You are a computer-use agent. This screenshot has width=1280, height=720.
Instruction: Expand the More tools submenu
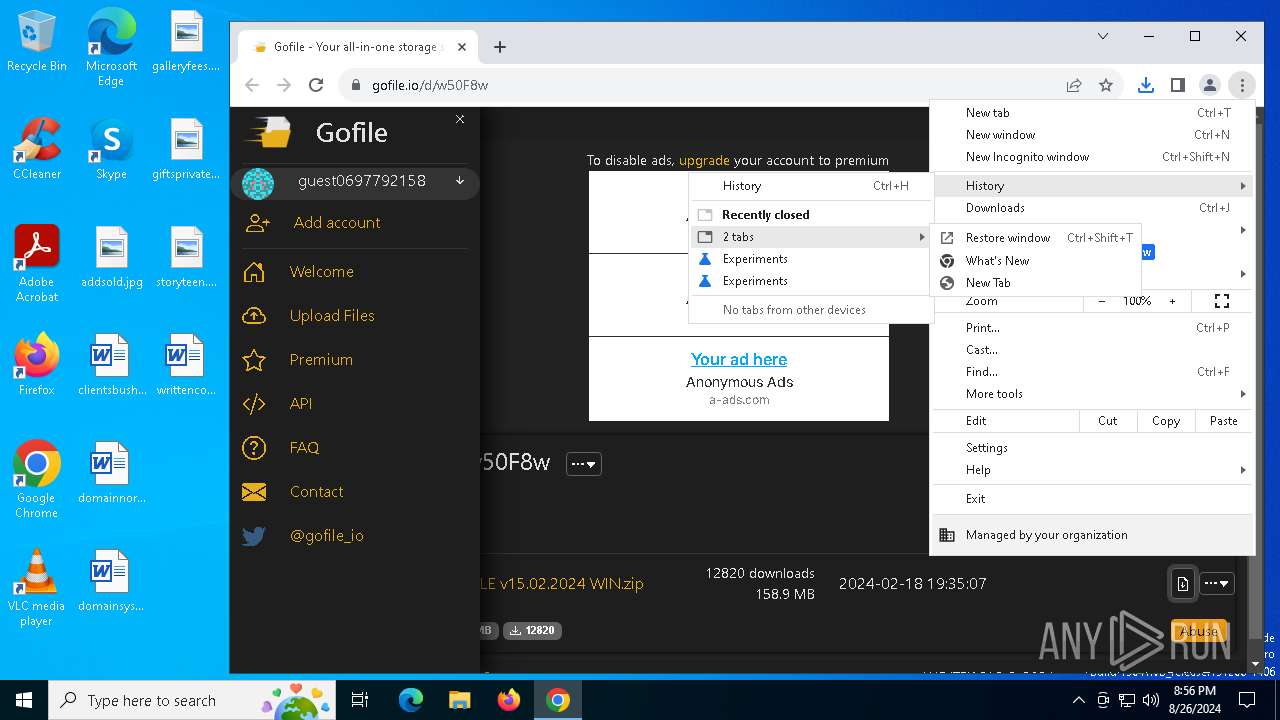point(1092,394)
